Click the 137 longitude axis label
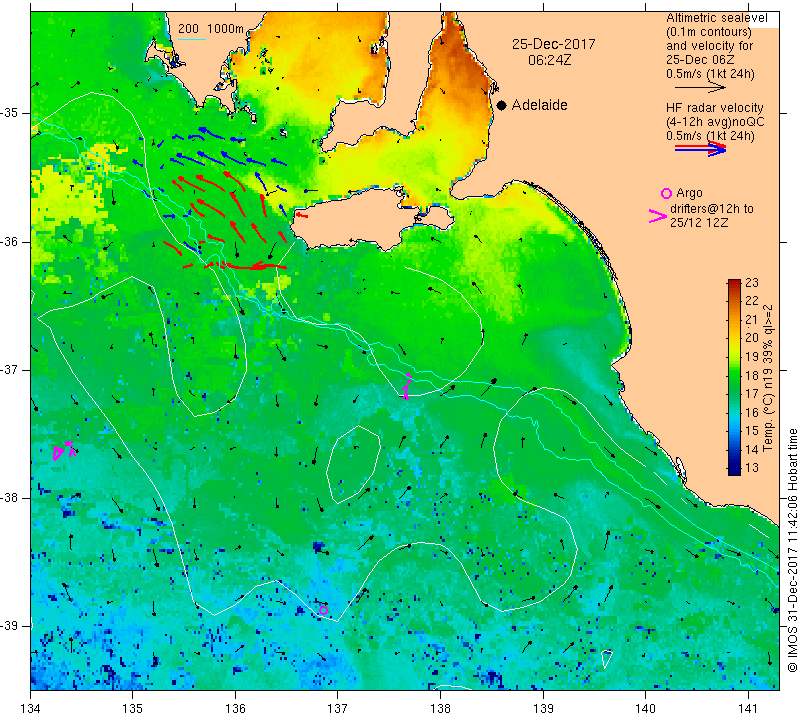This screenshot has height=720, width=800. click(x=338, y=709)
